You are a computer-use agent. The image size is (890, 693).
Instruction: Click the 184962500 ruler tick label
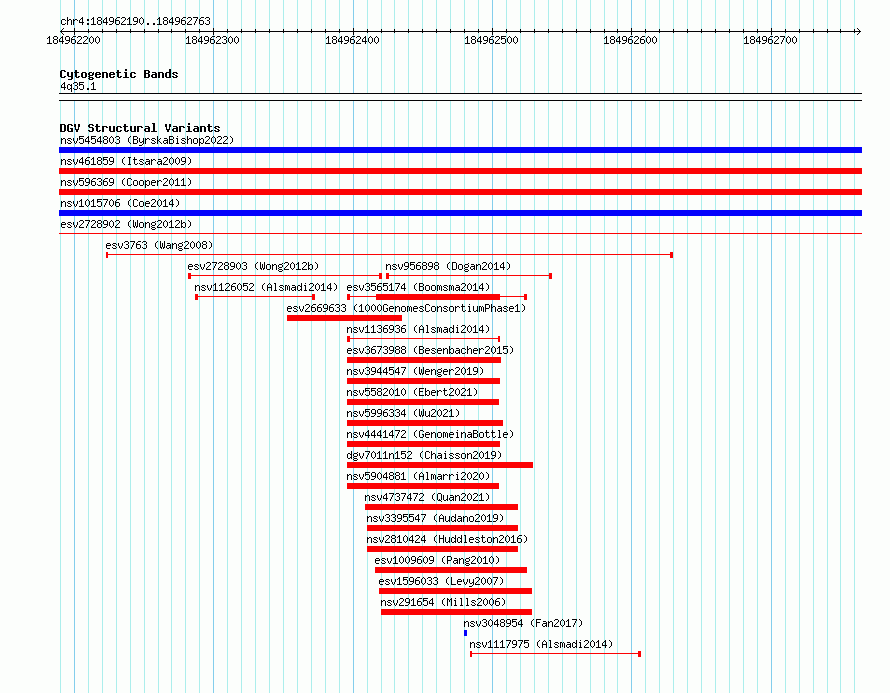491,40
